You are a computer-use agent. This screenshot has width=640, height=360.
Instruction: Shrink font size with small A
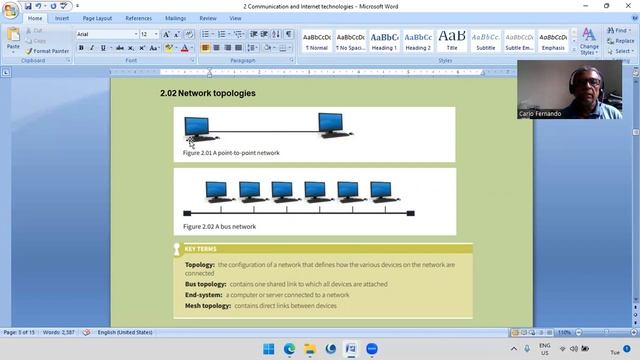pyautogui.click(x=177, y=34)
